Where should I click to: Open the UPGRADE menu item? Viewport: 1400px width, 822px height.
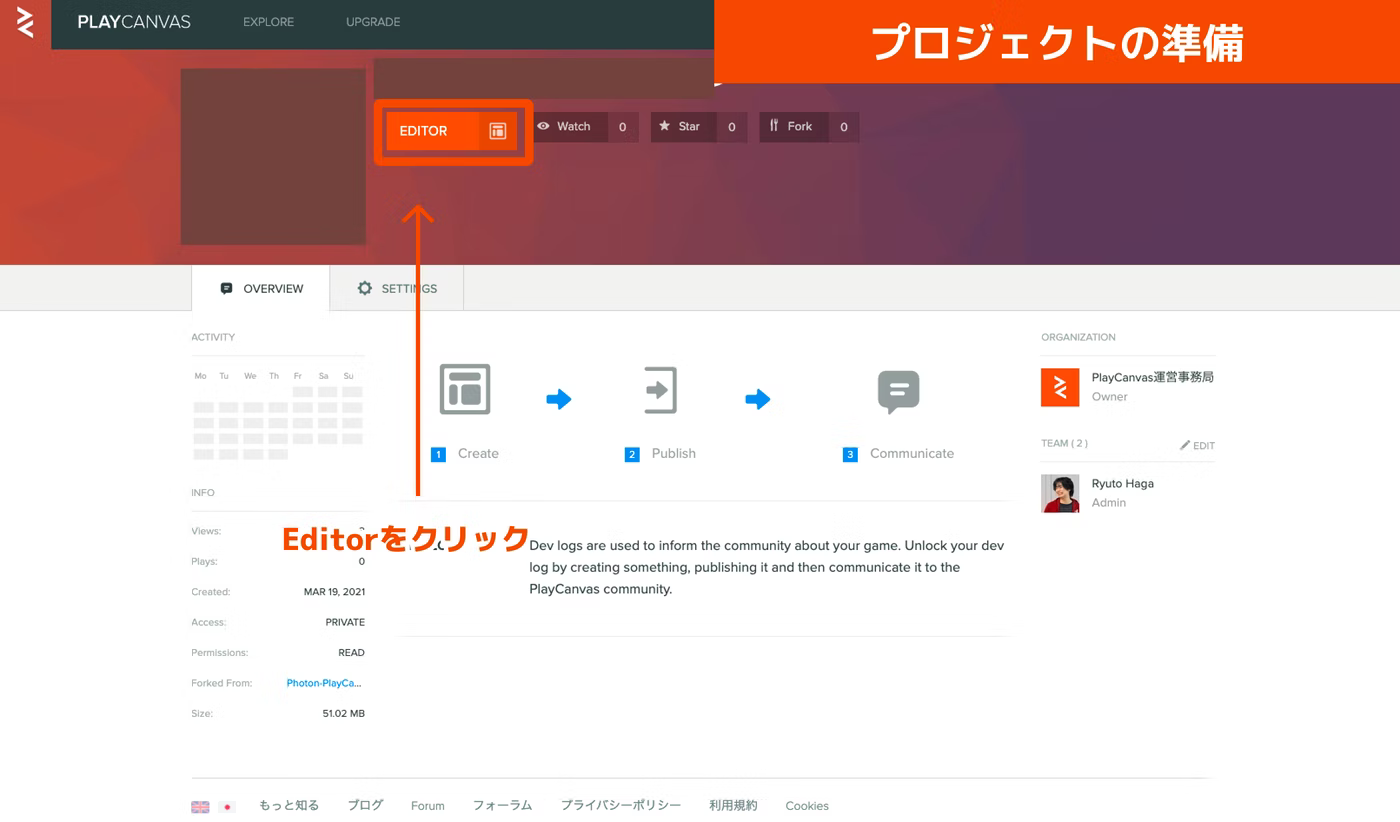[373, 22]
